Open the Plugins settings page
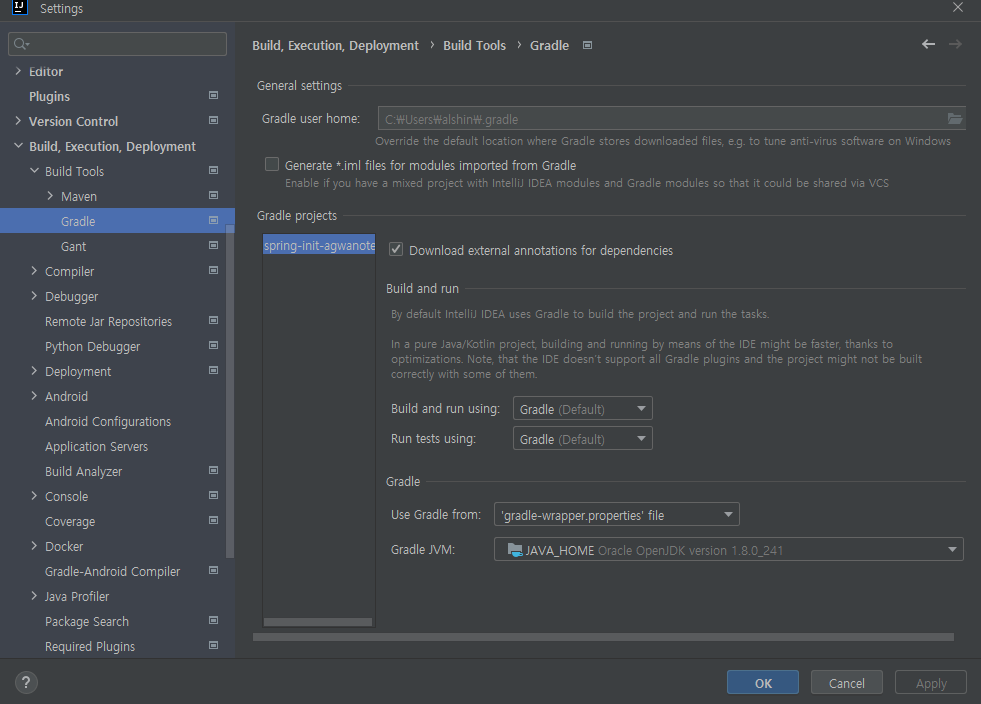981x704 pixels. [49, 96]
